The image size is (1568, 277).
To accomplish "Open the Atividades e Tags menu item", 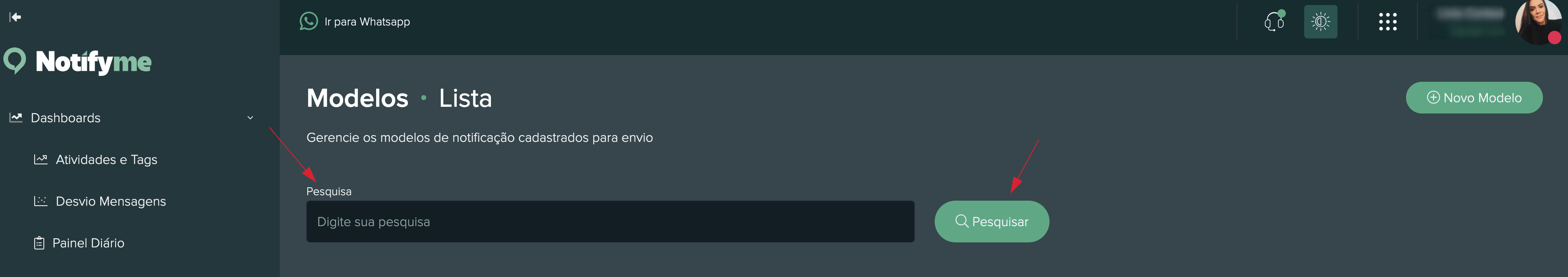I will click(106, 159).
